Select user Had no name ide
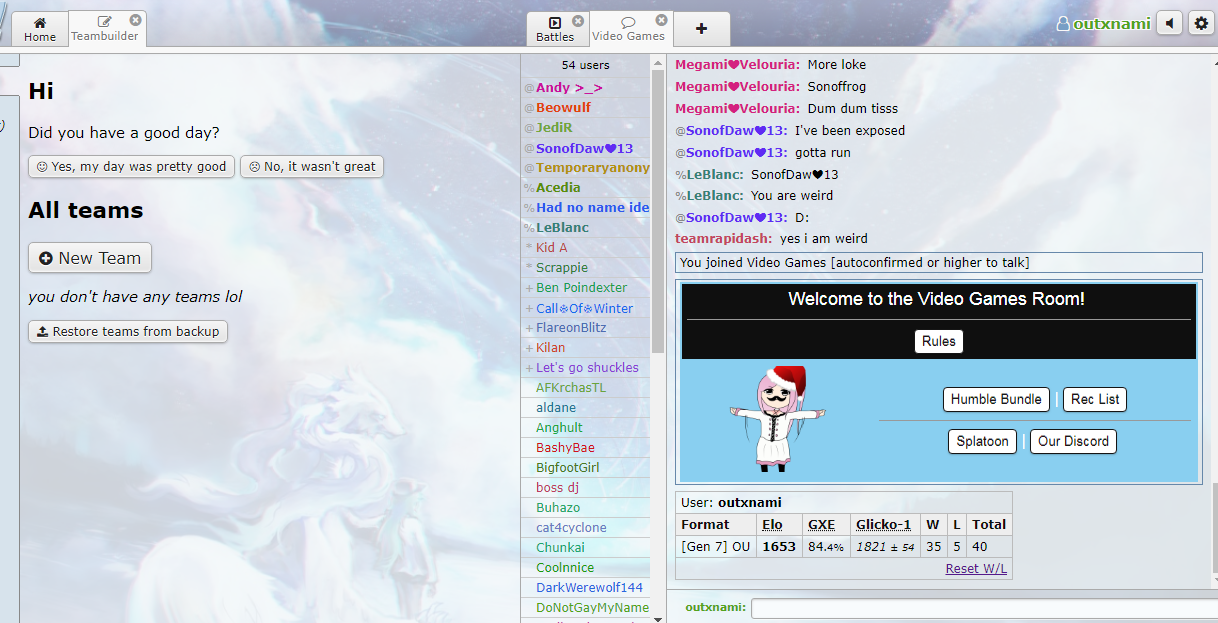This screenshot has height=623, width=1218. click(x=586, y=208)
